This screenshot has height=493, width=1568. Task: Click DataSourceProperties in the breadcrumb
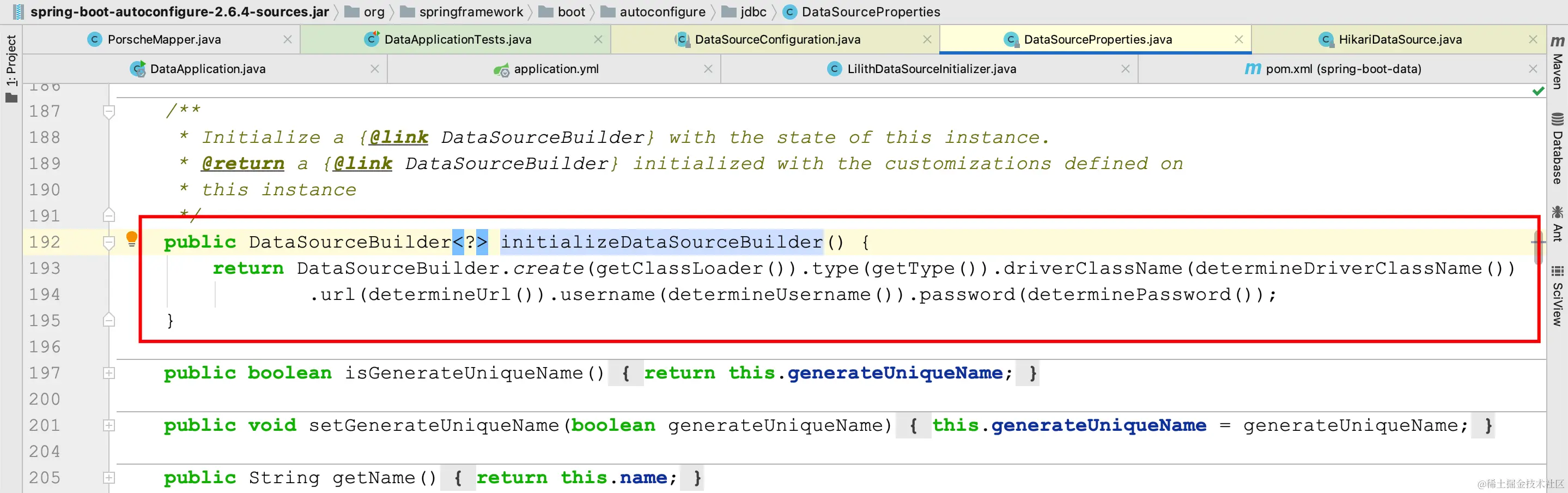click(x=871, y=11)
